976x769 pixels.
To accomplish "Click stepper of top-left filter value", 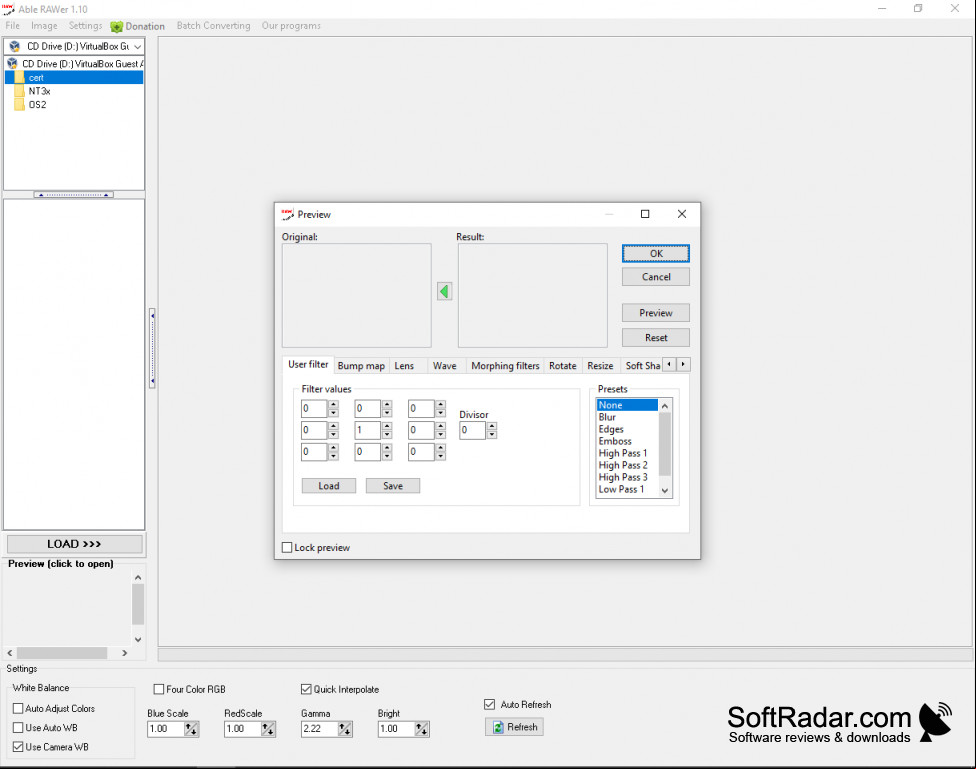I will point(334,409).
